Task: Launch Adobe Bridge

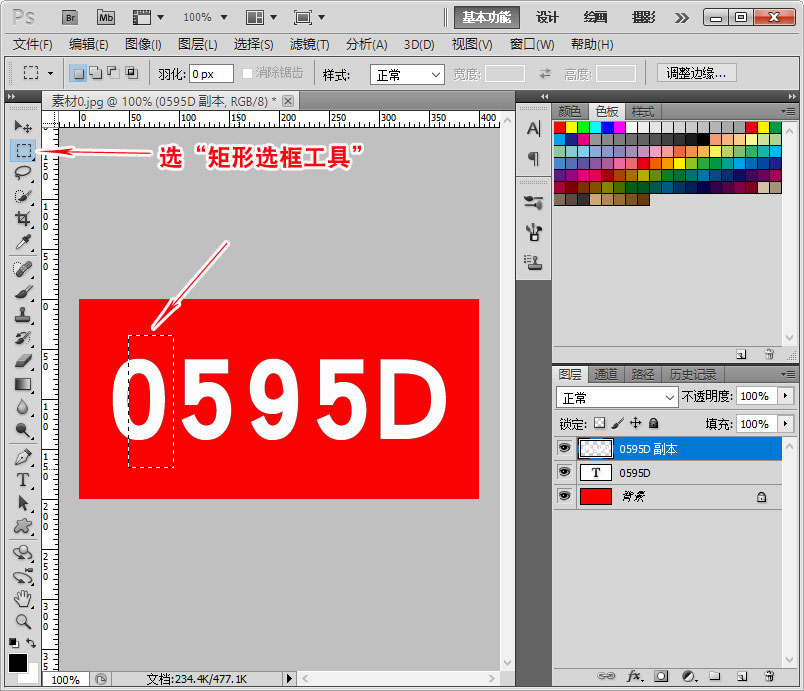Action: tap(70, 17)
